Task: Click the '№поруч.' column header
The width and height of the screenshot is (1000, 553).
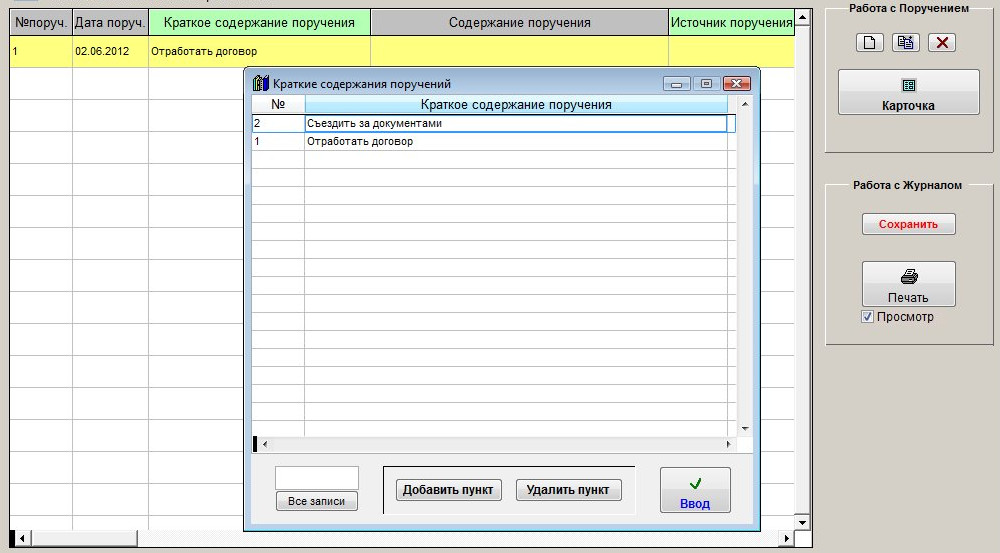Action: 41,23
